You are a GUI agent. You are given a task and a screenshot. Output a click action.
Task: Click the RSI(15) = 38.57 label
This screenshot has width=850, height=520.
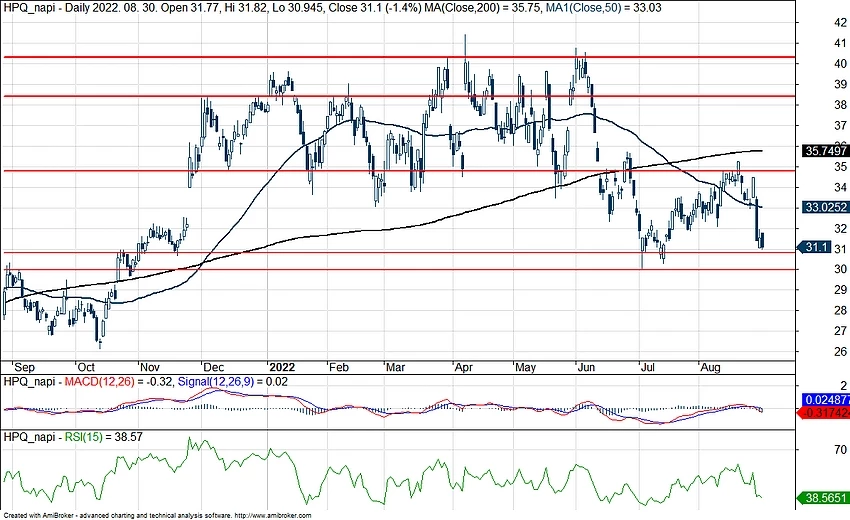[104, 436]
